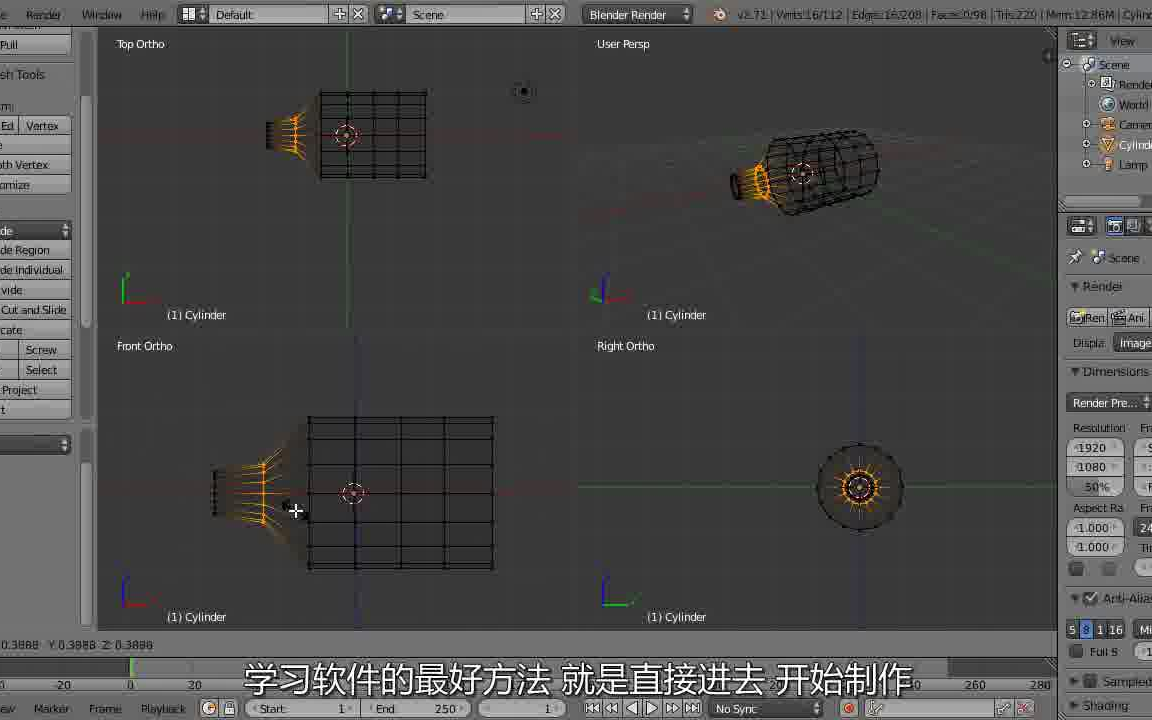Click the Screw button in the tool shelf

click(x=41, y=349)
